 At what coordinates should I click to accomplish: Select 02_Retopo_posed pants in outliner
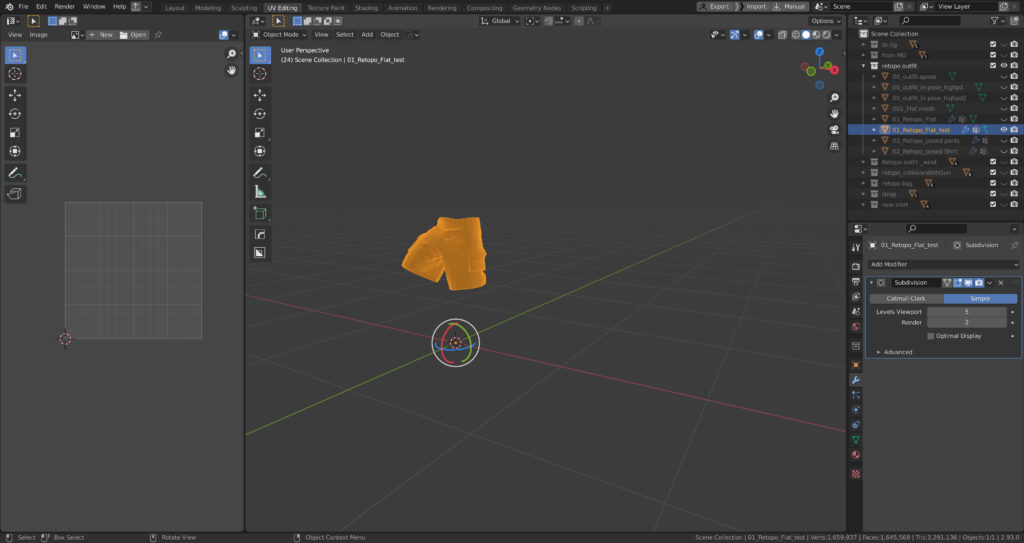925,141
